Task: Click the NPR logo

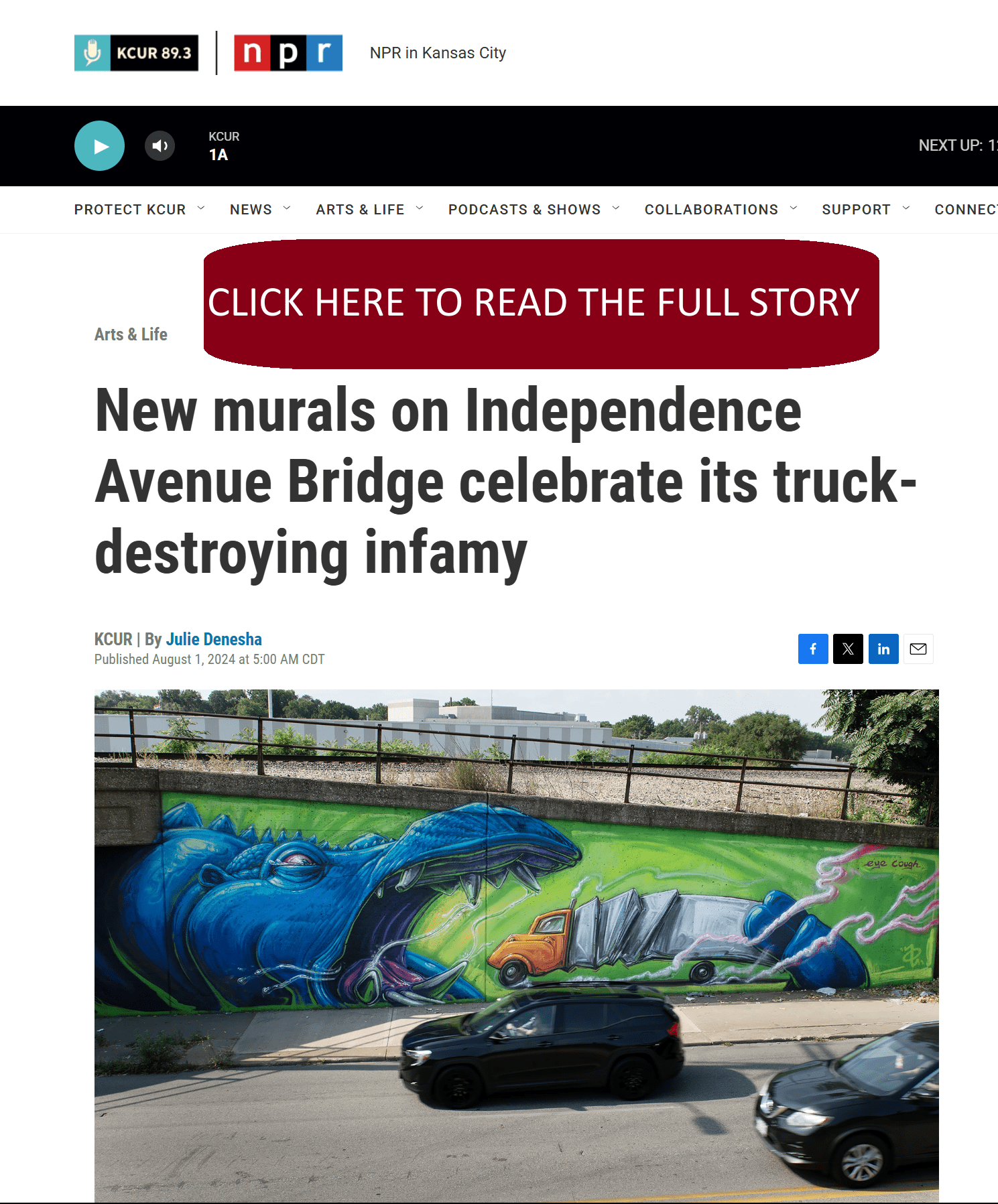Action: point(288,53)
